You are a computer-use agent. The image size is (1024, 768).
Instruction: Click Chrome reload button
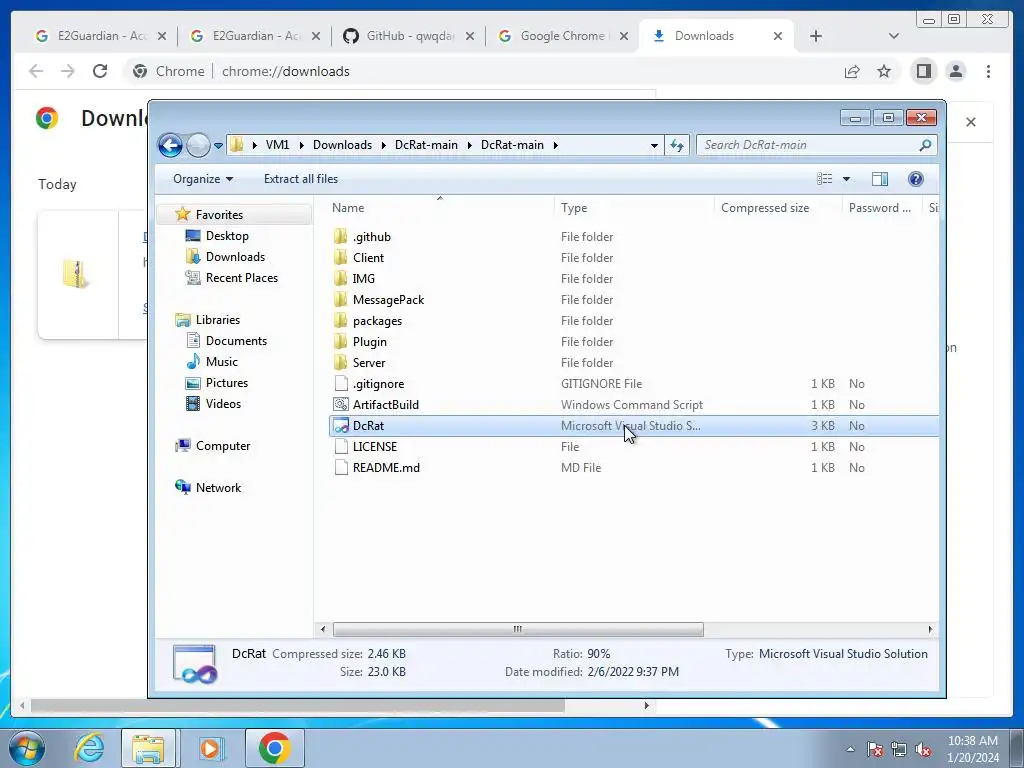pyautogui.click(x=100, y=71)
